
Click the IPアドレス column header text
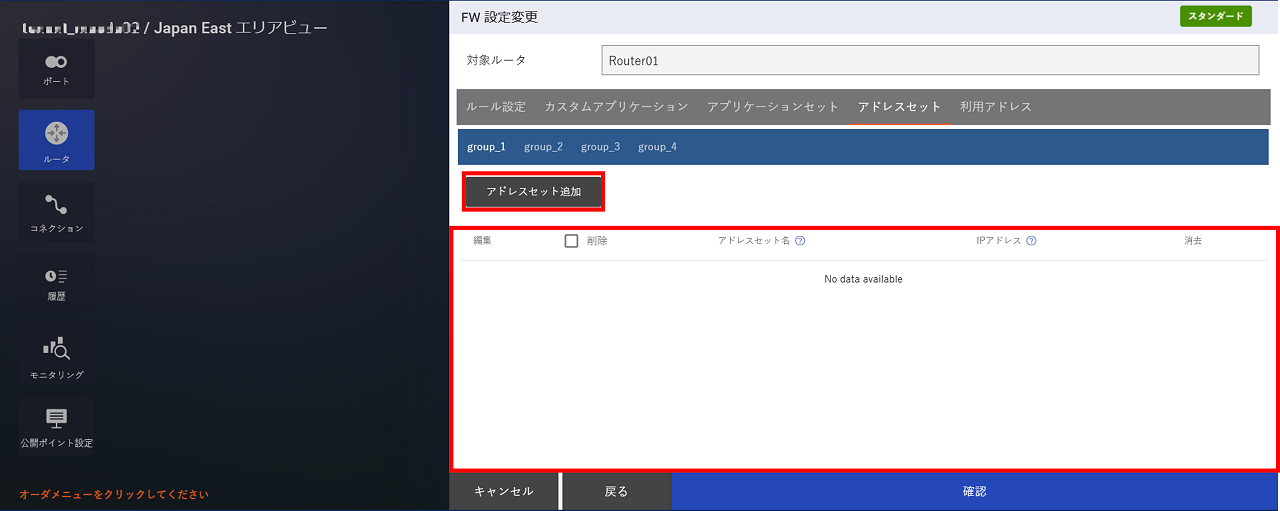[999, 241]
